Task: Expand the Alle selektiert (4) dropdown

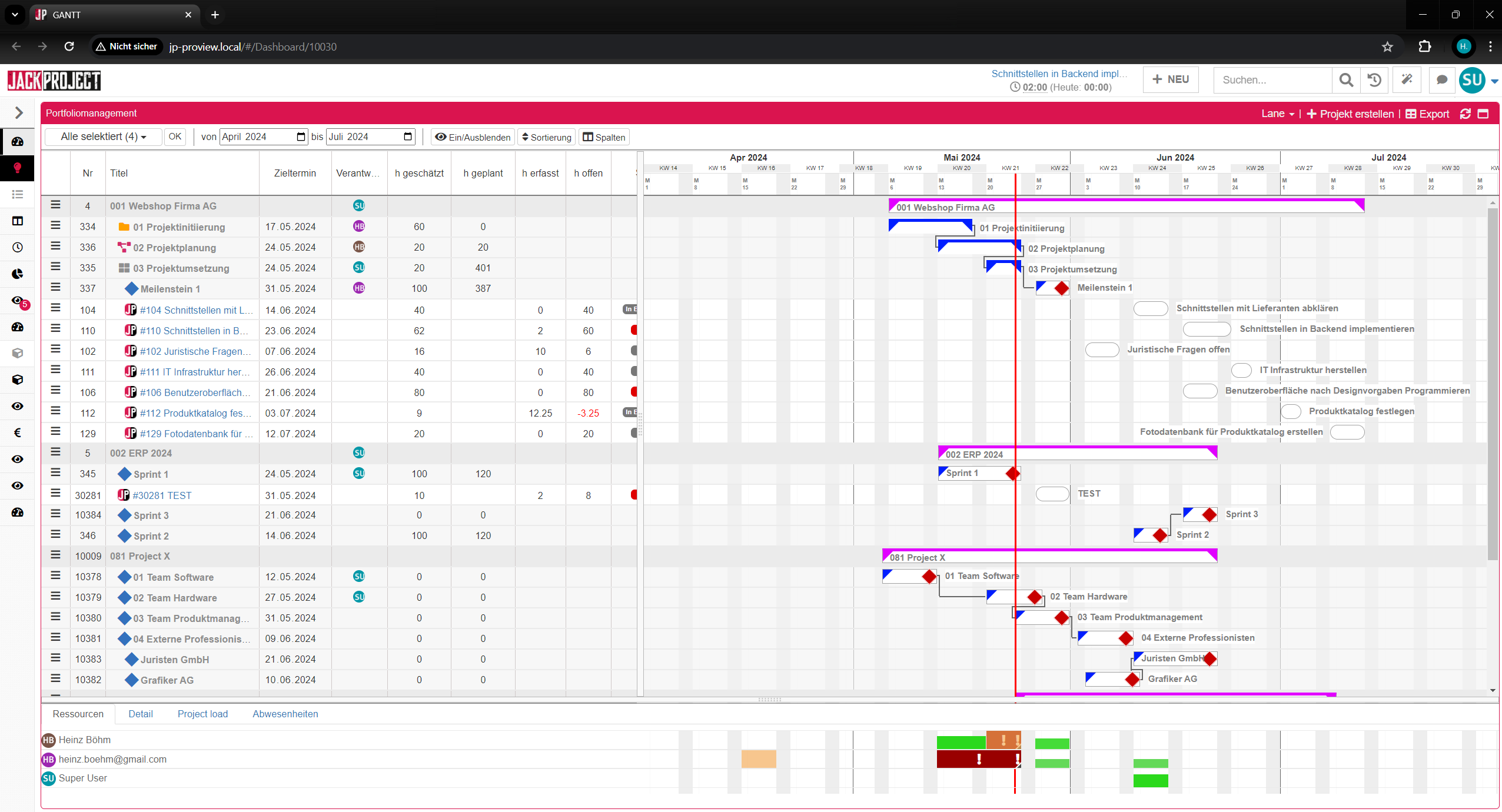Action: (104, 137)
